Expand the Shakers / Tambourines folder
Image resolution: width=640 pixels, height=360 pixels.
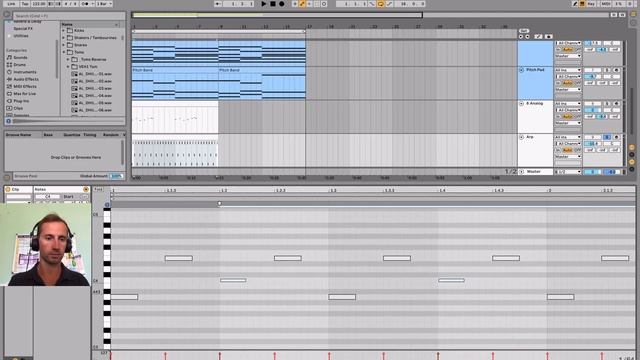[64, 38]
